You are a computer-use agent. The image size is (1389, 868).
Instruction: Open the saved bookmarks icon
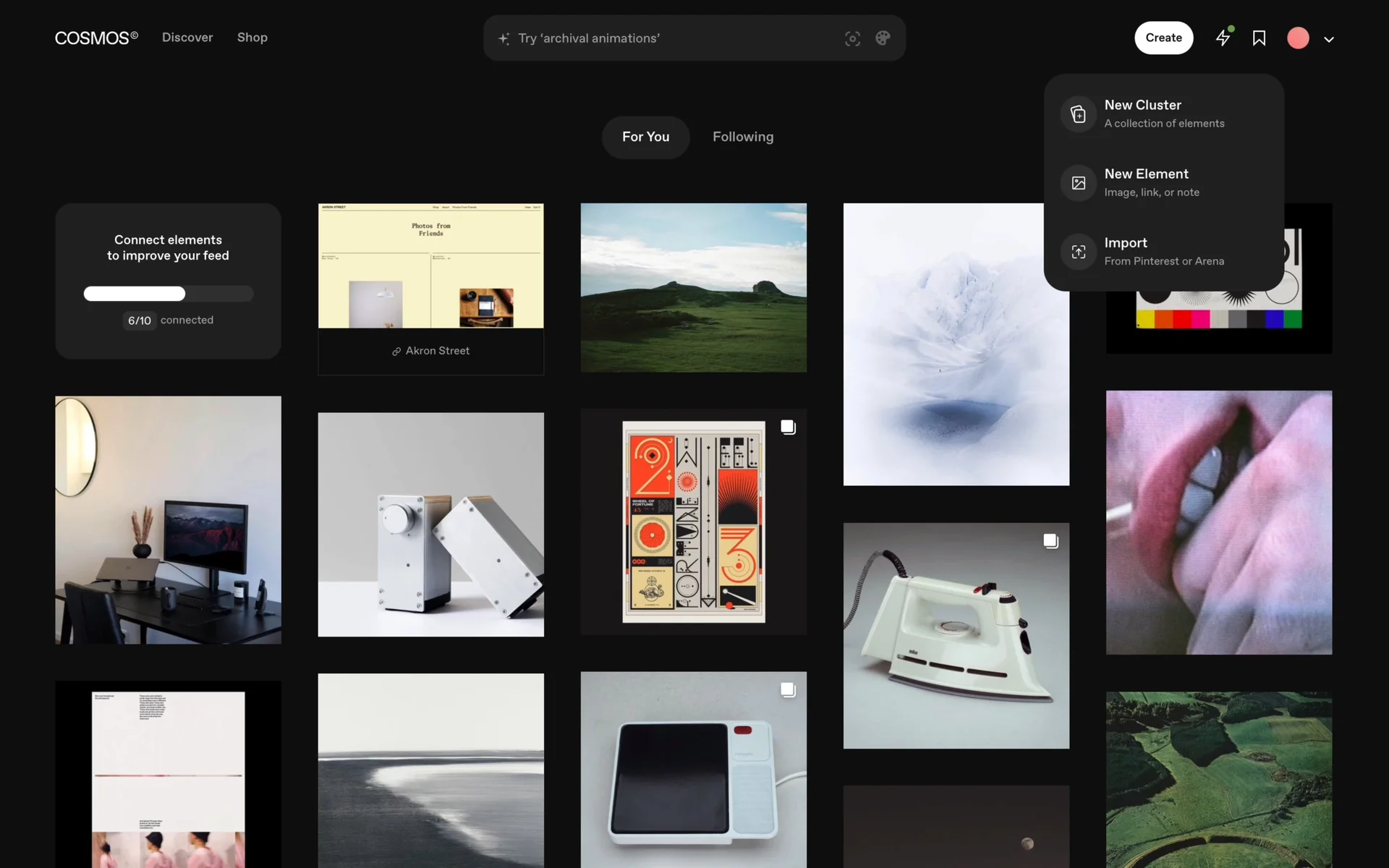click(x=1259, y=38)
